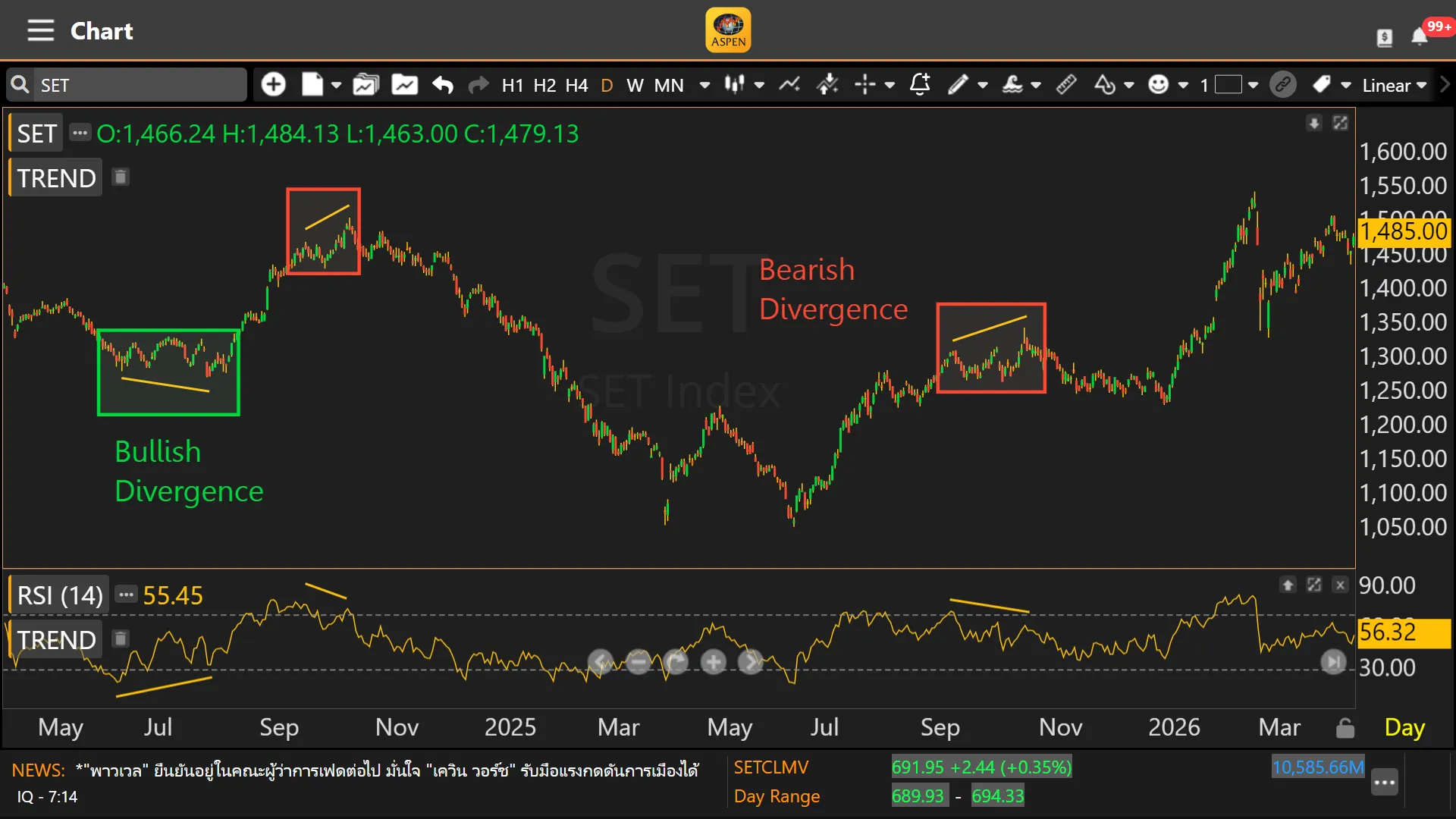
Task: Open the notifications bell with 99+ badge
Action: tap(1419, 36)
